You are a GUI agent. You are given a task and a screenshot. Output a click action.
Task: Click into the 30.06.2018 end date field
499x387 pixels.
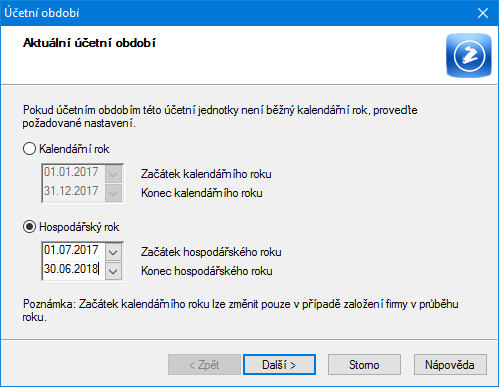tap(74, 269)
